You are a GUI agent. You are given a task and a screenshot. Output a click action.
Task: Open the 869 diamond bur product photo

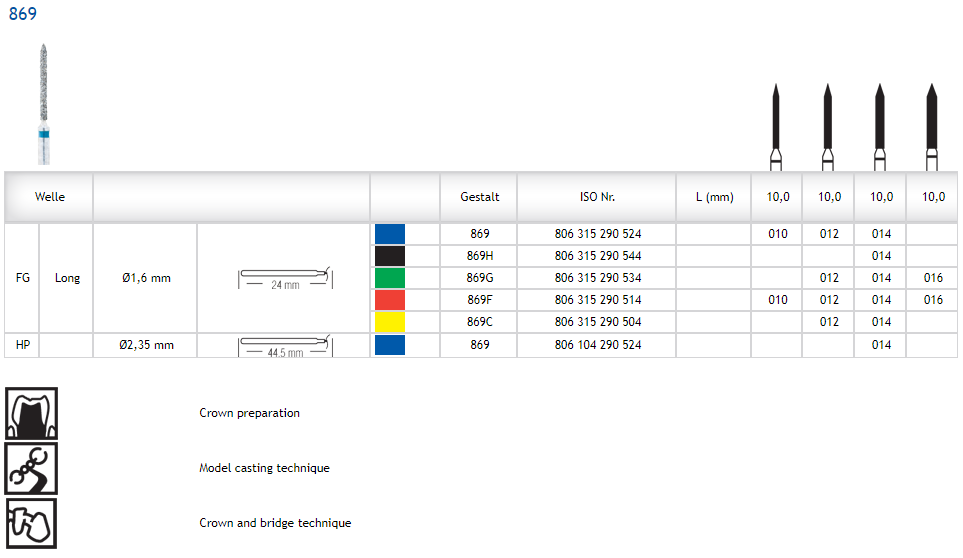coord(44,105)
